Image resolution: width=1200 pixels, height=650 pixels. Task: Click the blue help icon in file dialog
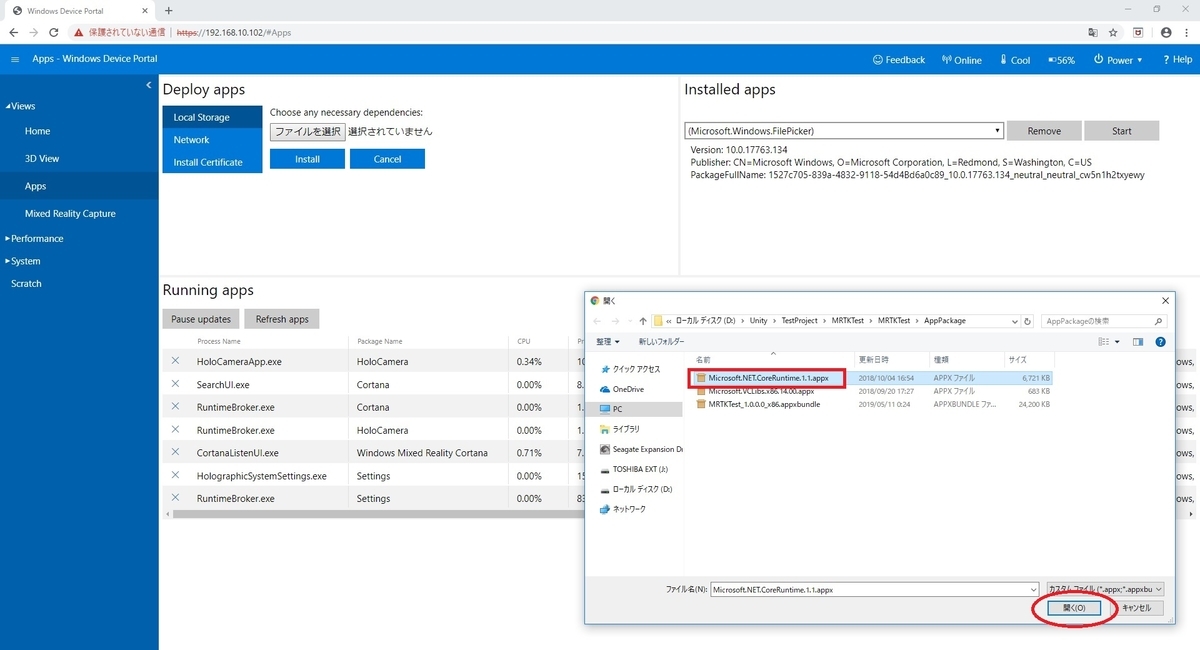click(x=1160, y=342)
